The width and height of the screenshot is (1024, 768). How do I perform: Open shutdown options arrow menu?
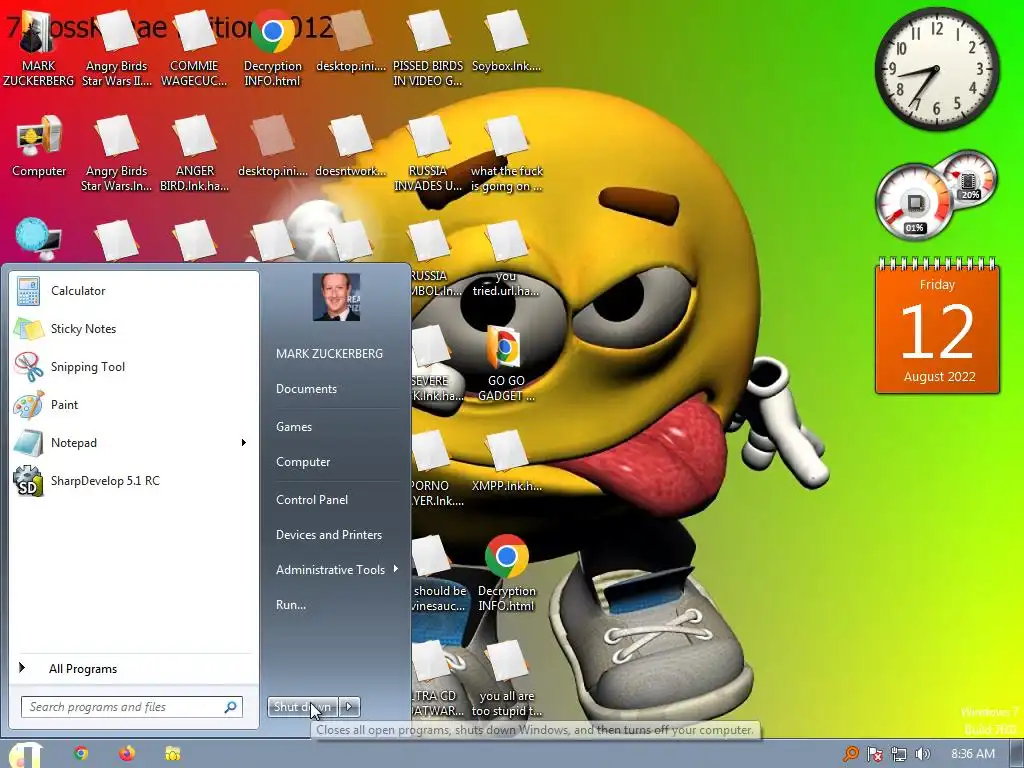(349, 707)
